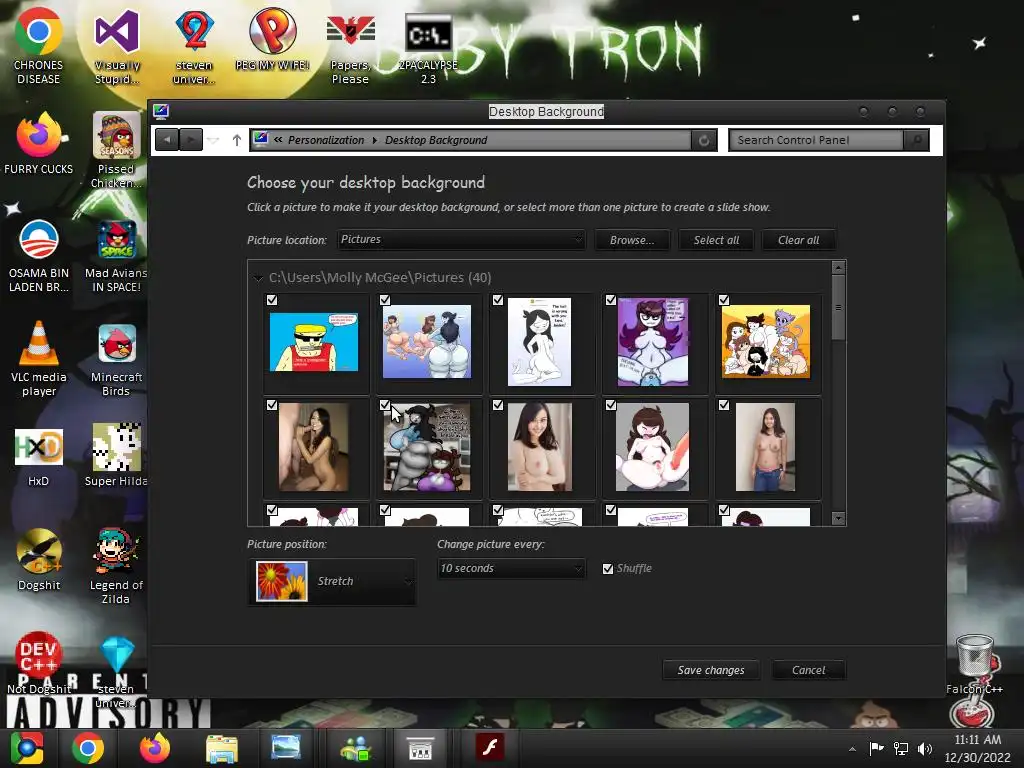Click the forward navigation arrow button

click(191, 140)
